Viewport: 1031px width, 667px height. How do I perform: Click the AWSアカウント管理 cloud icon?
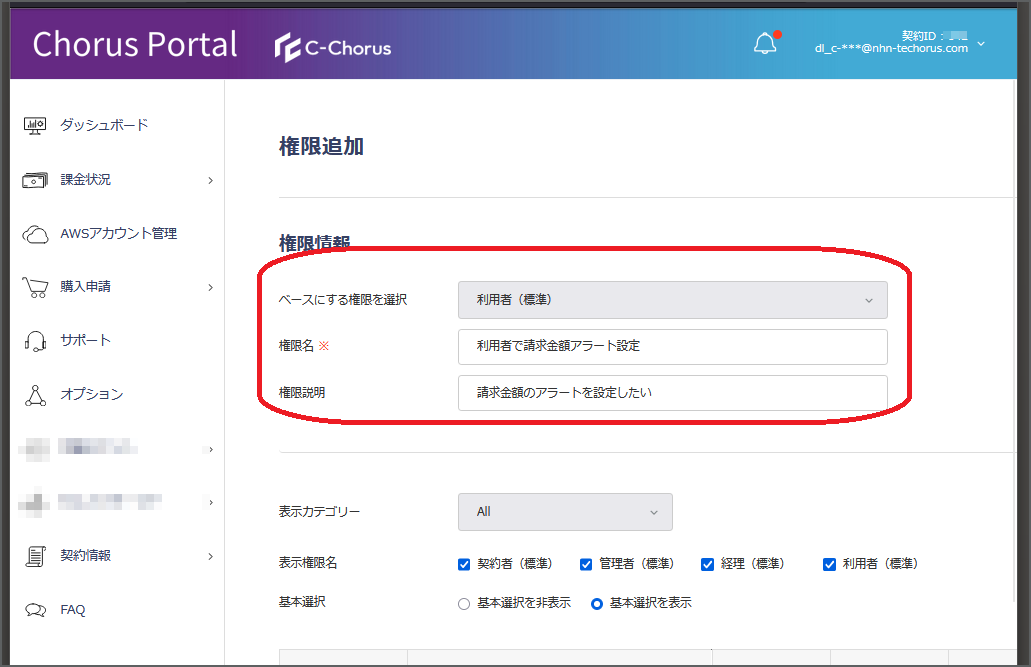pos(35,234)
